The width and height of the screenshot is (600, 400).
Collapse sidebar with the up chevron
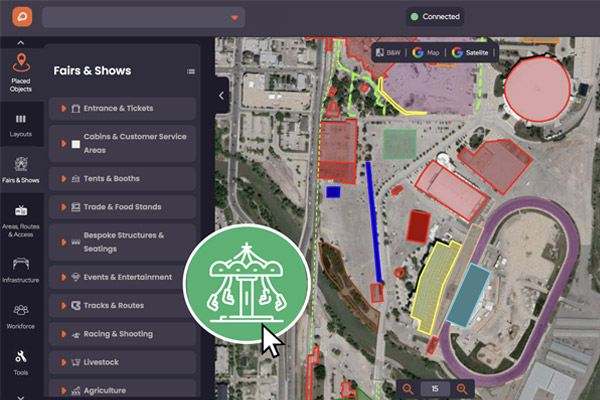coord(21,42)
